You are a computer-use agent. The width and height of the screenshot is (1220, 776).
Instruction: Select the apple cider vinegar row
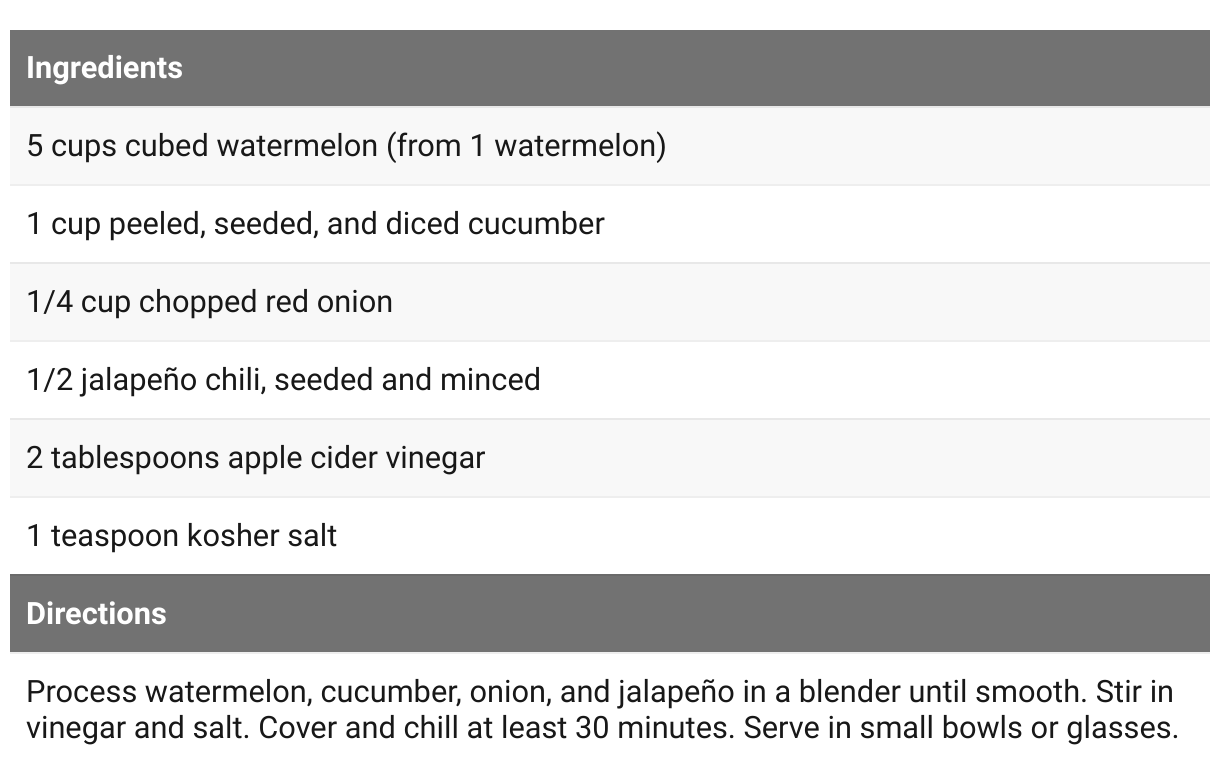pos(256,457)
